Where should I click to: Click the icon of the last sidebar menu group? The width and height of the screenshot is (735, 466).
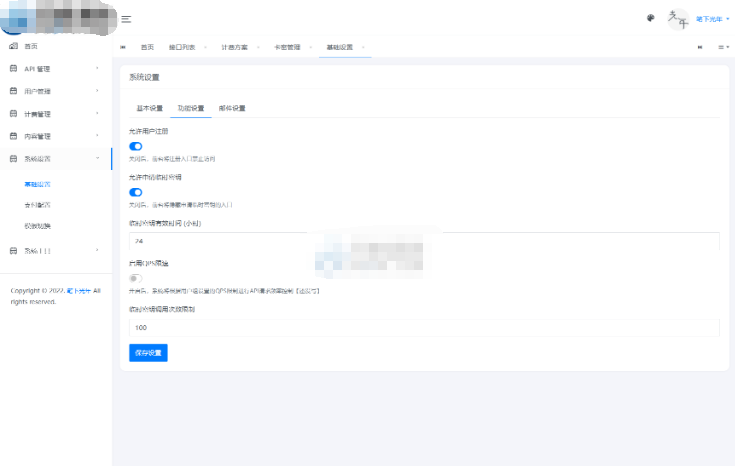(14, 251)
